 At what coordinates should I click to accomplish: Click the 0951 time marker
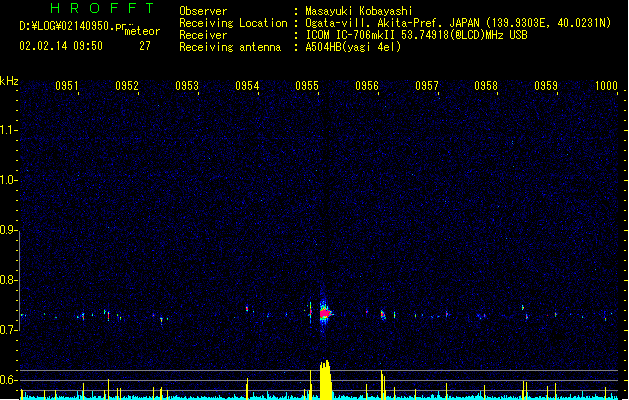67,86
